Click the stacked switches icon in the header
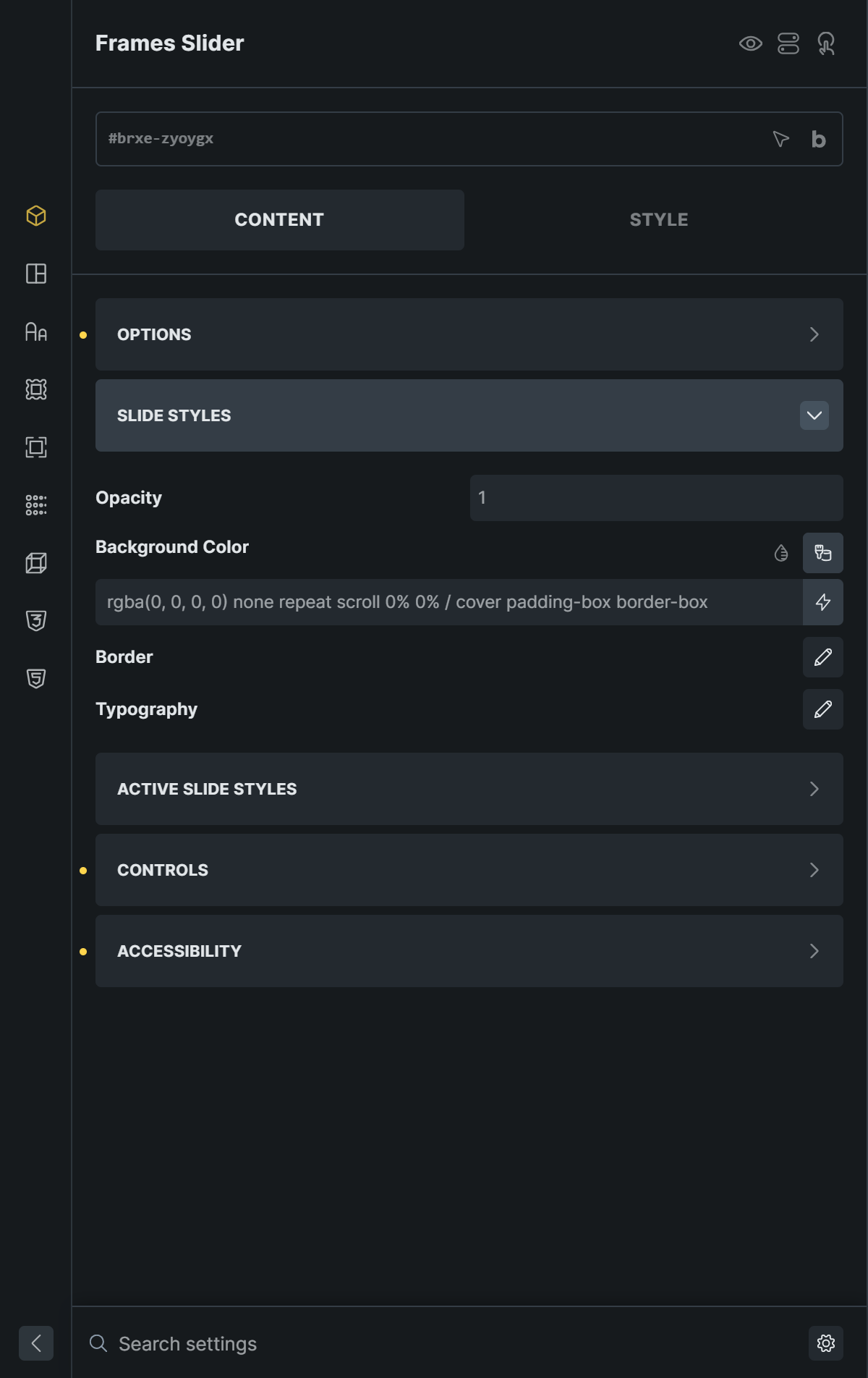 click(x=788, y=43)
